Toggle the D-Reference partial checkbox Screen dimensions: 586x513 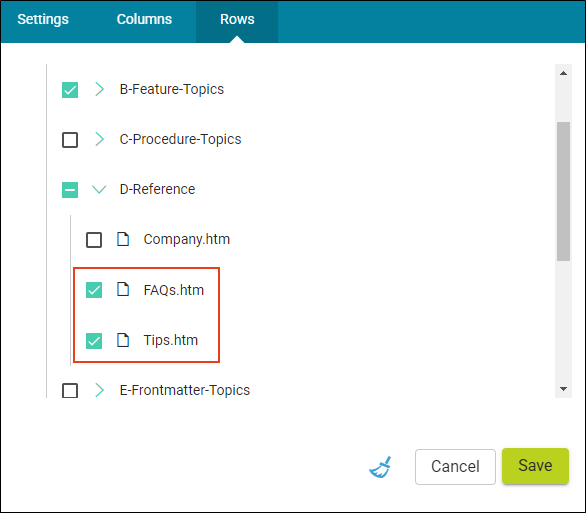click(x=70, y=190)
